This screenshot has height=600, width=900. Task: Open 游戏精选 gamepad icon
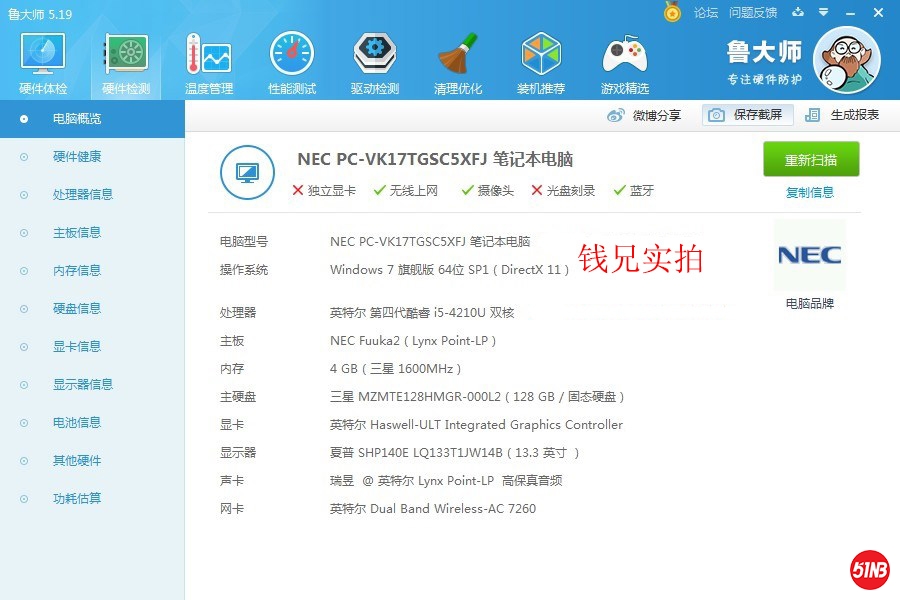(x=624, y=63)
